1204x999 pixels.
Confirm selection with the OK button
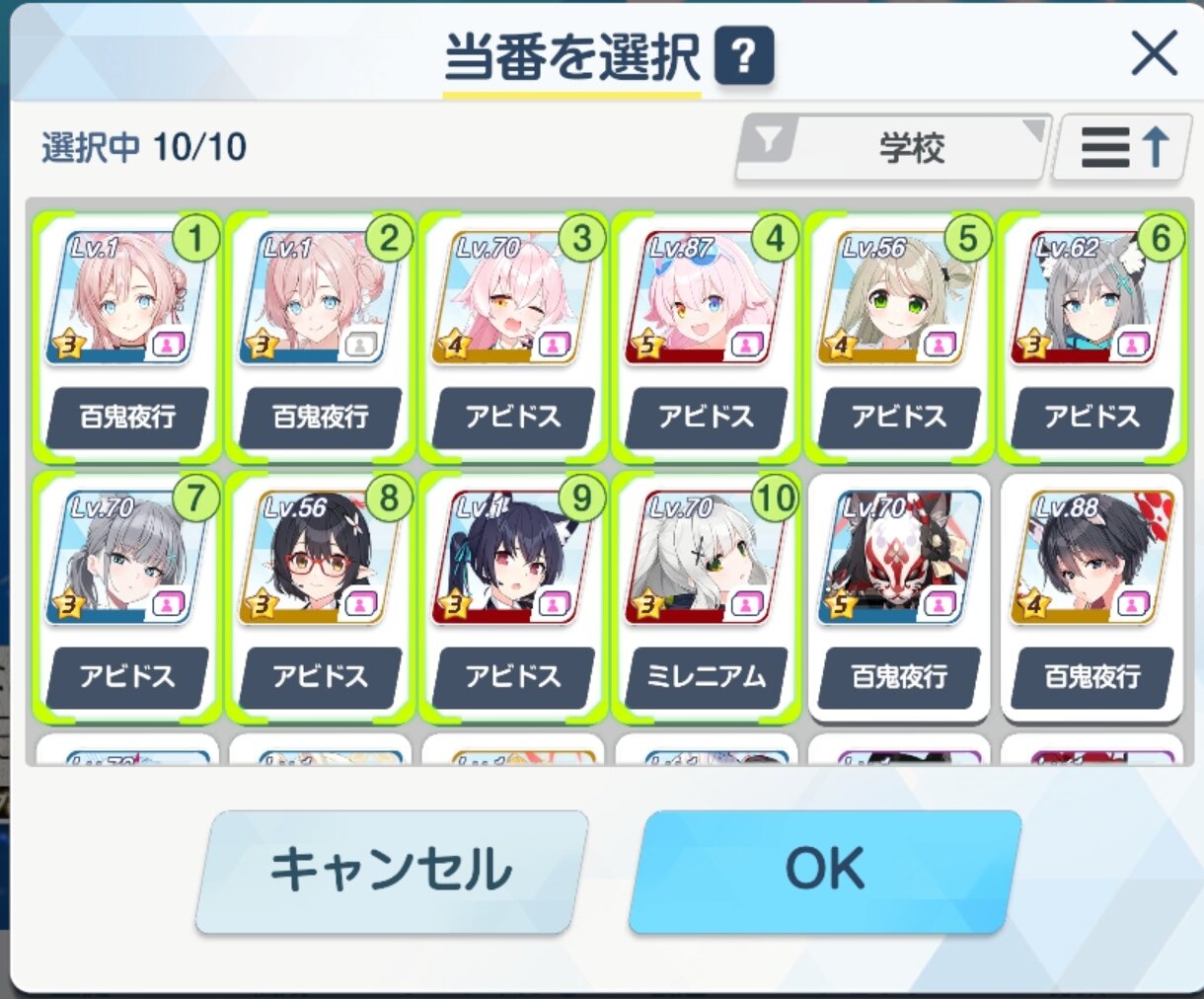click(x=824, y=871)
